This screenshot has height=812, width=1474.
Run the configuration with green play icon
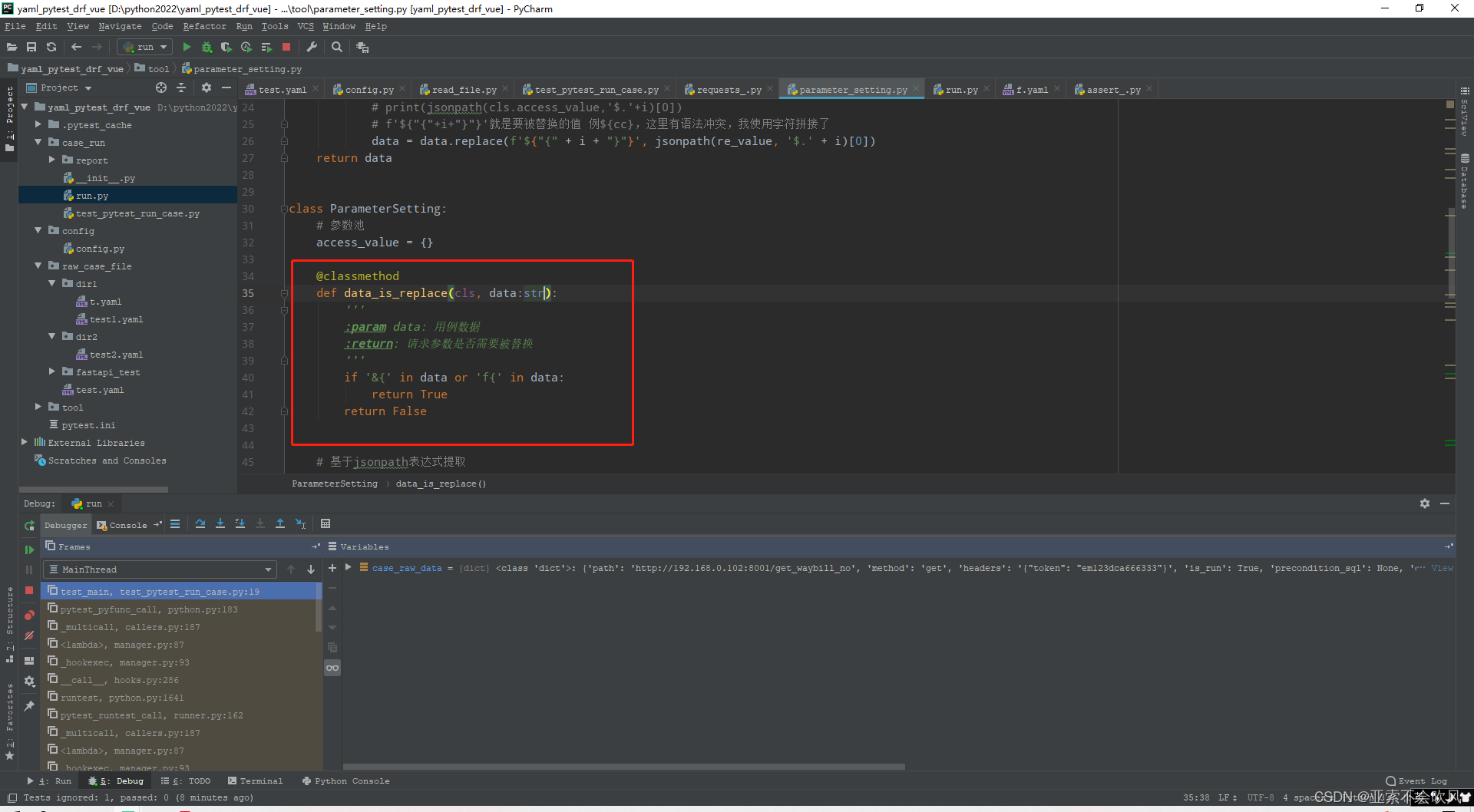pyautogui.click(x=187, y=47)
